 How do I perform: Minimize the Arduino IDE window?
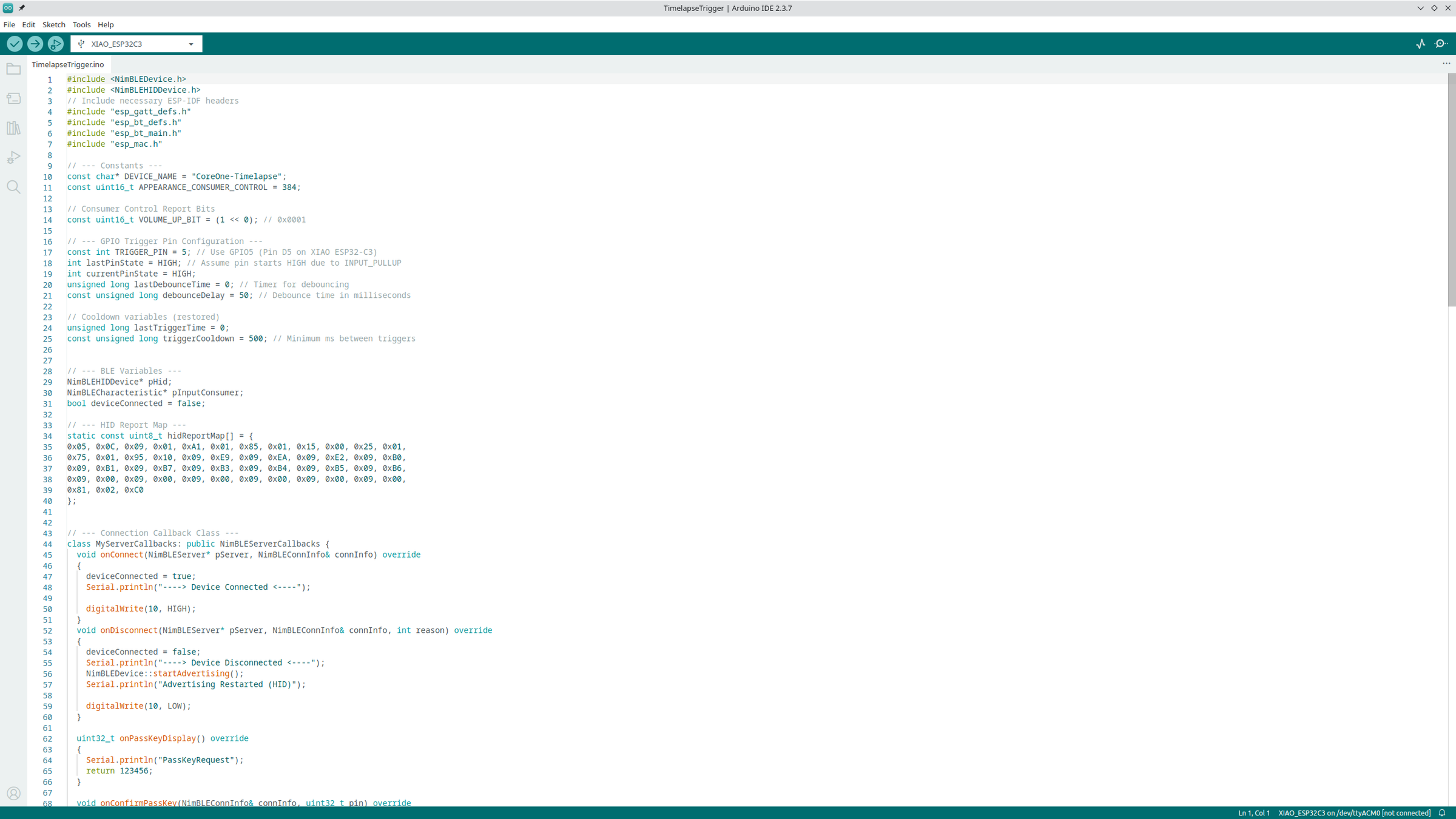(x=1420, y=8)
